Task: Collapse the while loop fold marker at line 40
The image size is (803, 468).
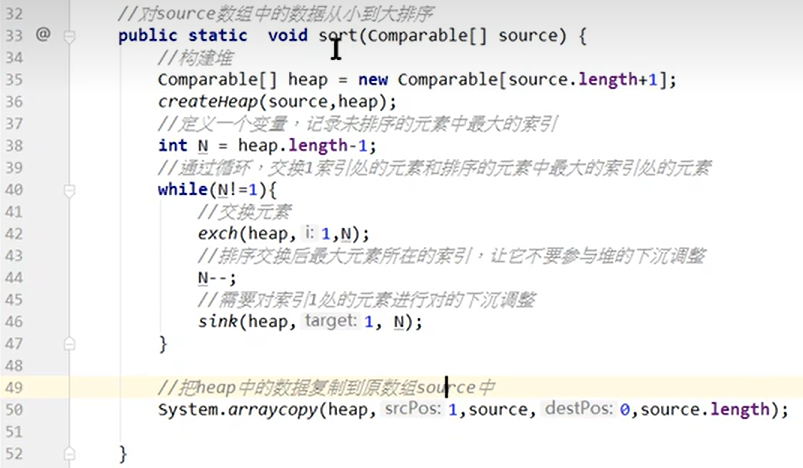Action: (70, 190)
